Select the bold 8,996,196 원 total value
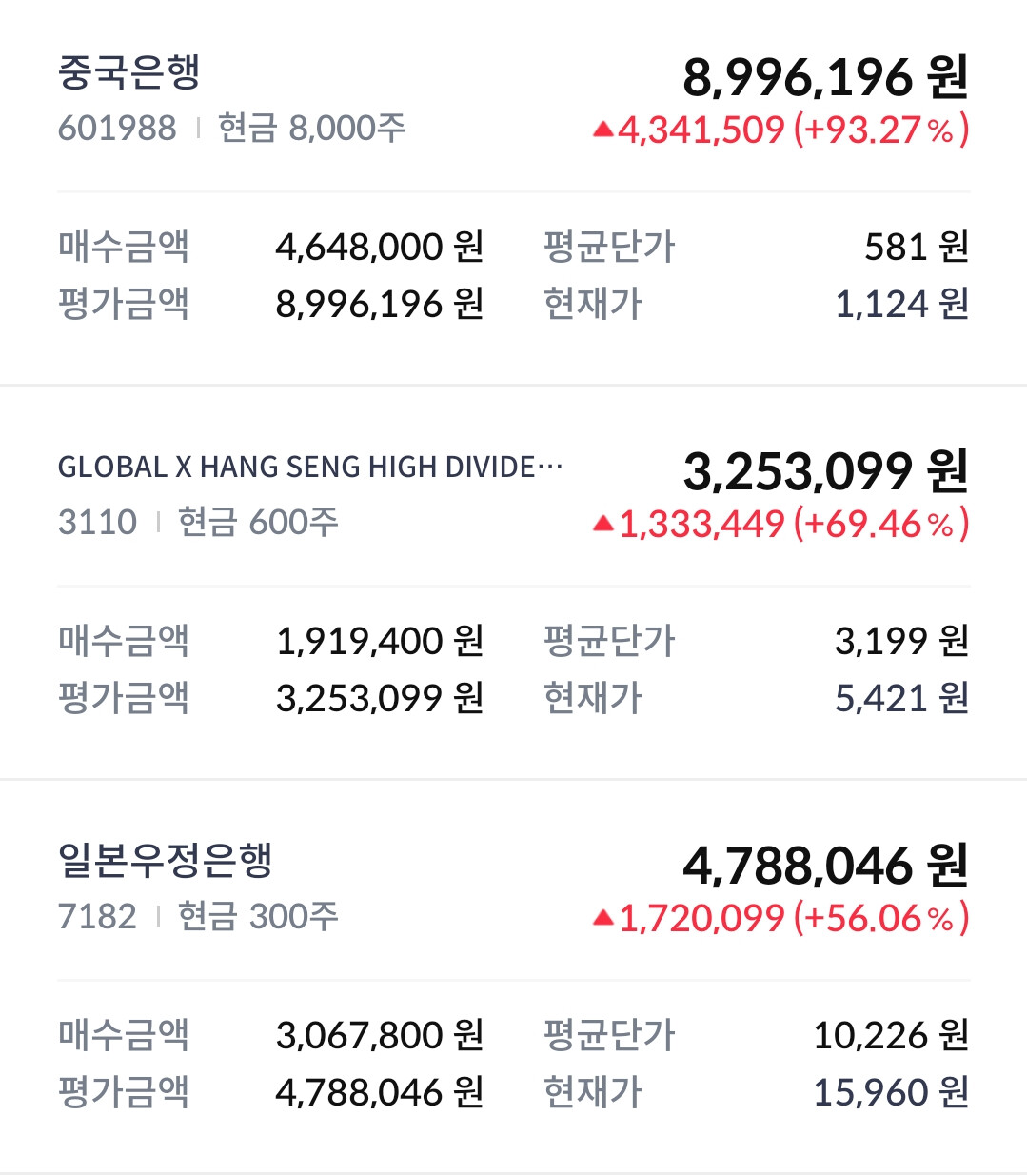 pyautogui.click(x=825, y=77)
